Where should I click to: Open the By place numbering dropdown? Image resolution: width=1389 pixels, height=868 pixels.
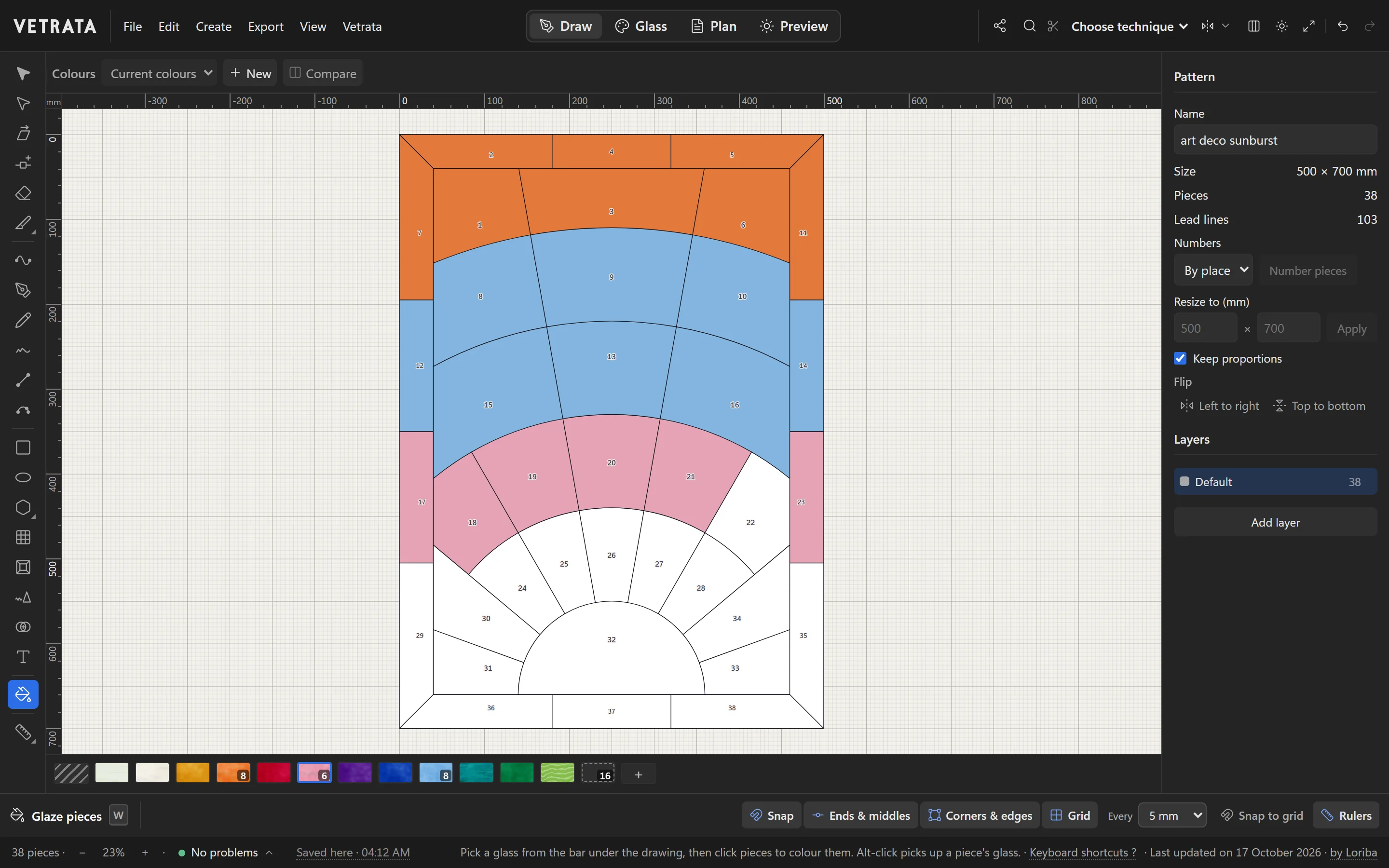pos(1213,270)
